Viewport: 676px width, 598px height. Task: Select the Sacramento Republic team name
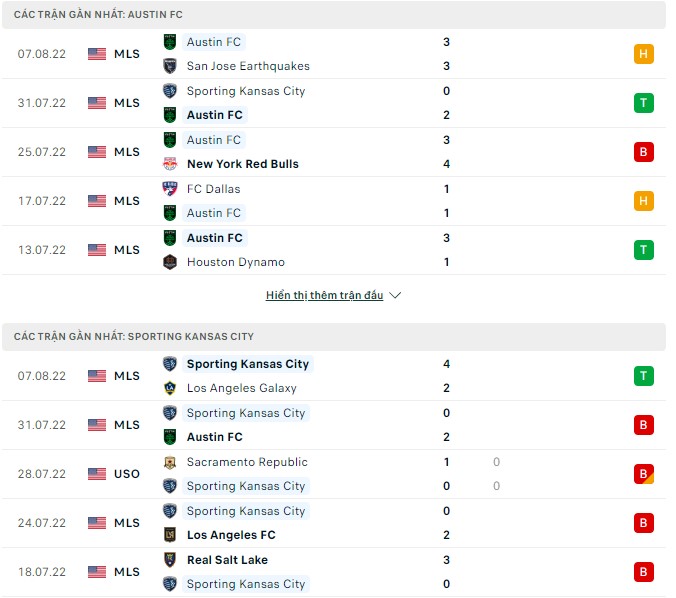click(x=247, y=462)
